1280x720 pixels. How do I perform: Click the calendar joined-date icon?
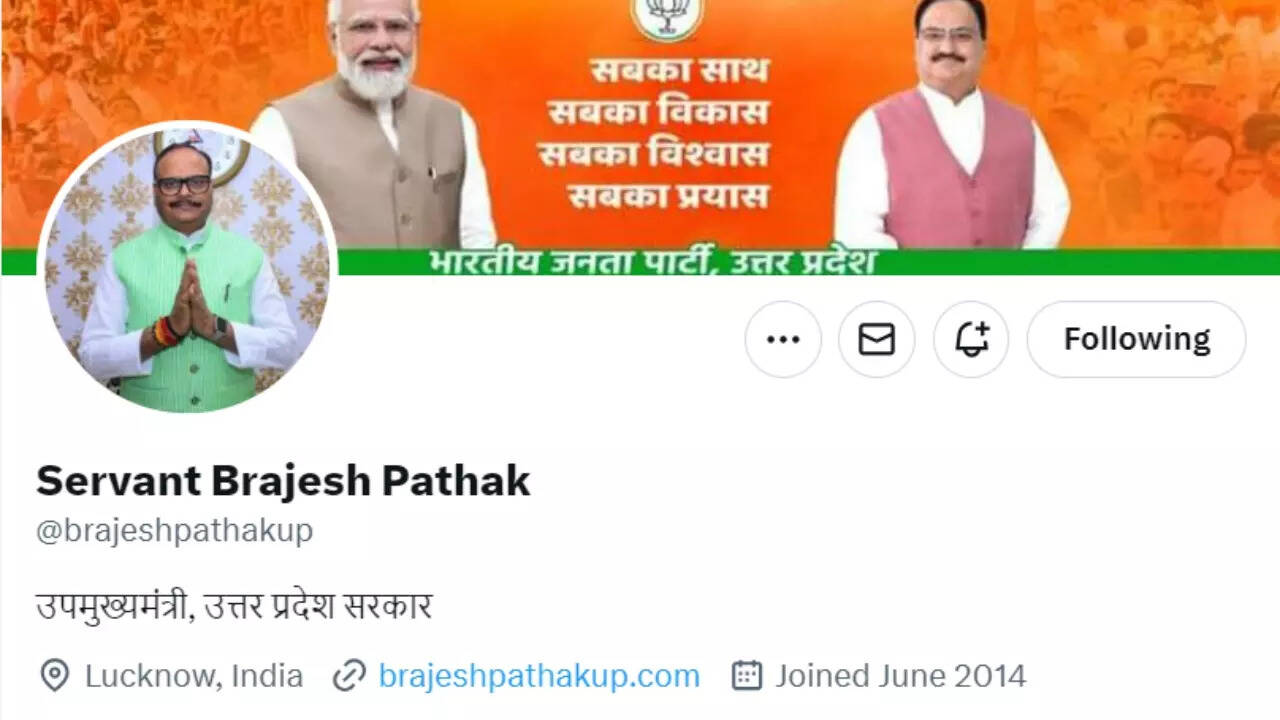tap(747, 675)
